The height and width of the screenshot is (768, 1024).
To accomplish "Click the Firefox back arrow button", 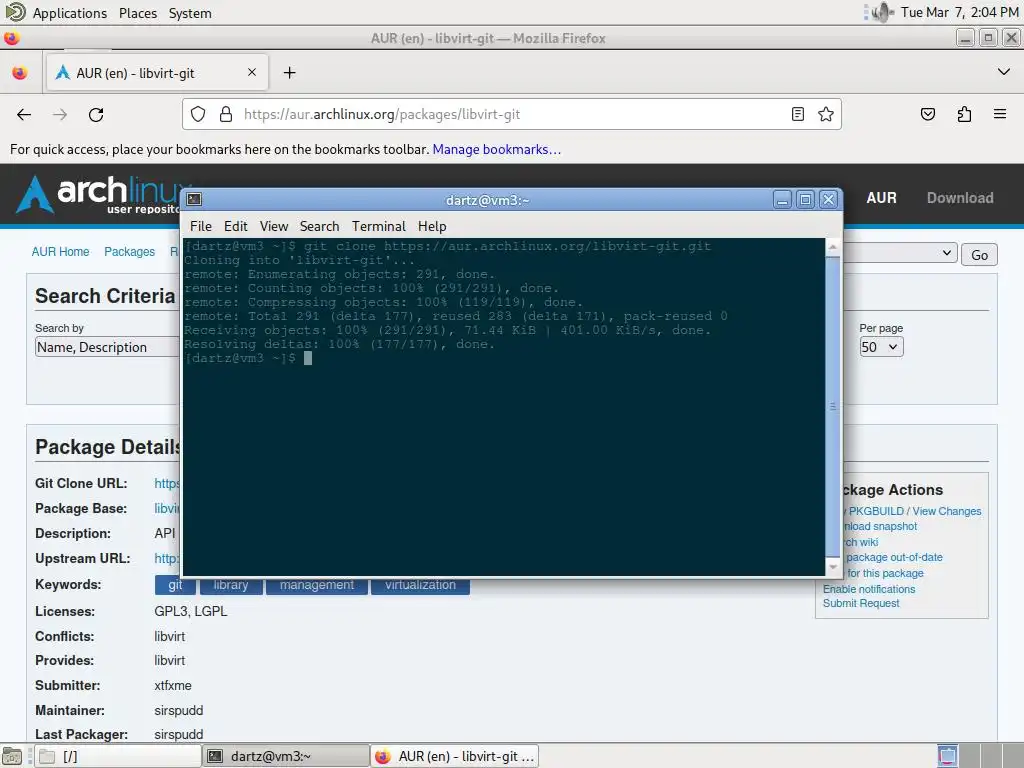I will tap(24, 115).
